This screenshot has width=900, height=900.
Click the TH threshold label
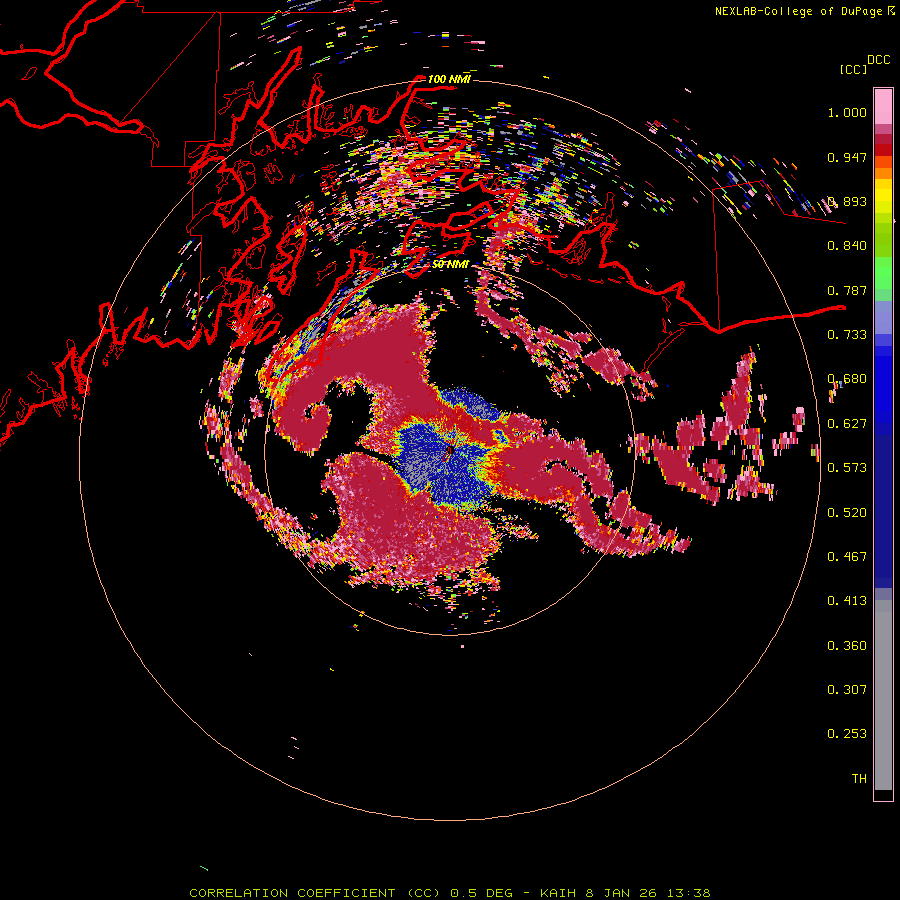(859, 778)
